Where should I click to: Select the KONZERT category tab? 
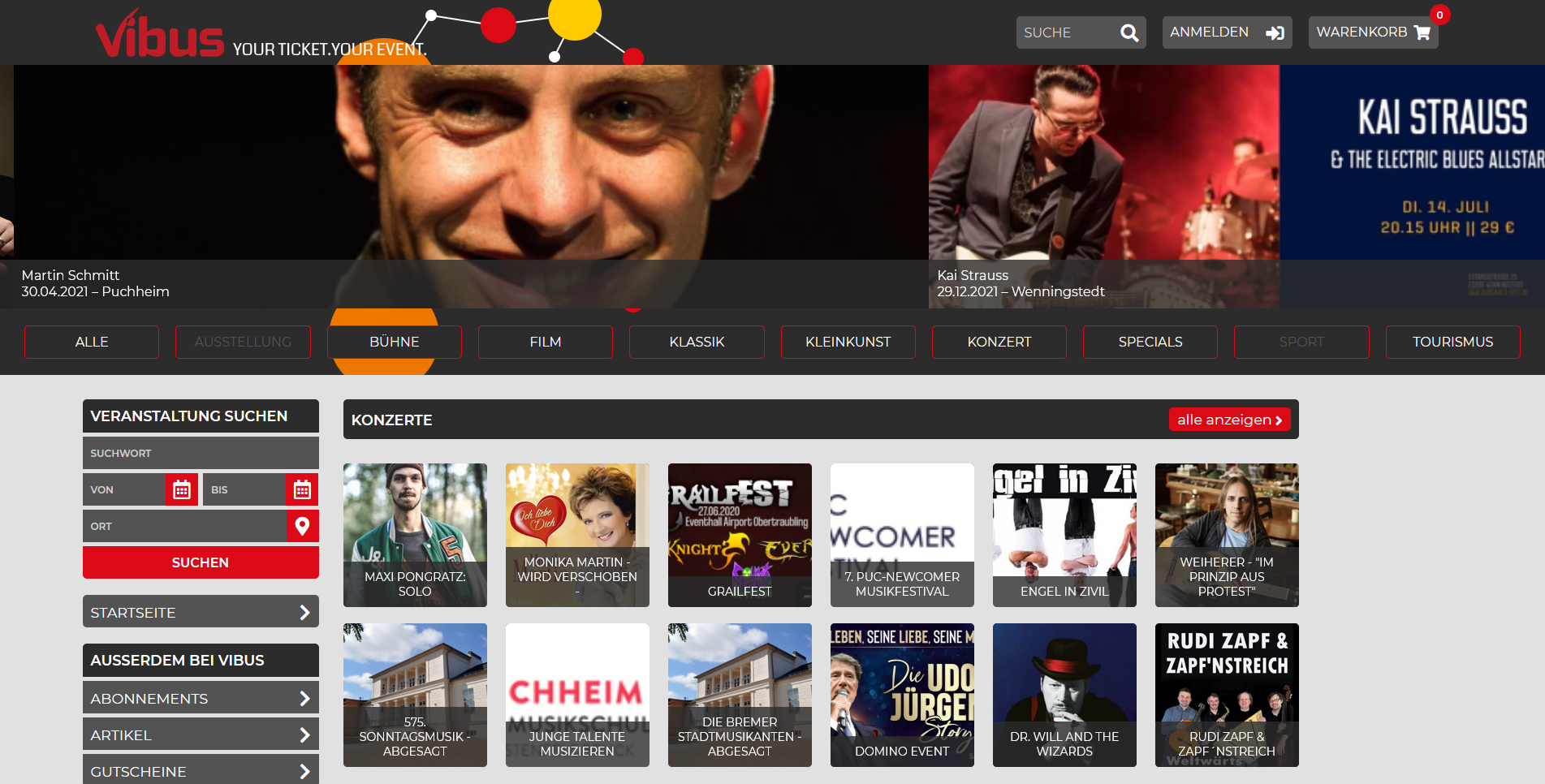pyautogui.click(x=999, y=342)
